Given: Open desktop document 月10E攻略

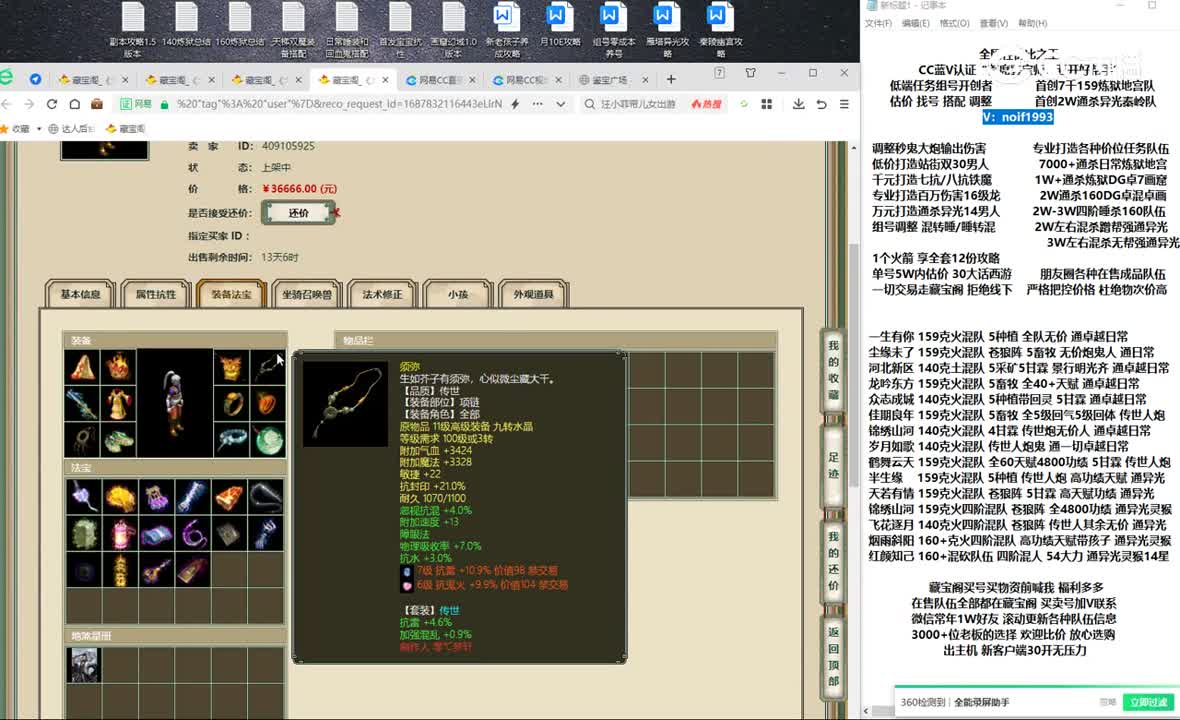Looking at the screenshot, I should click(x=561, y=26).
